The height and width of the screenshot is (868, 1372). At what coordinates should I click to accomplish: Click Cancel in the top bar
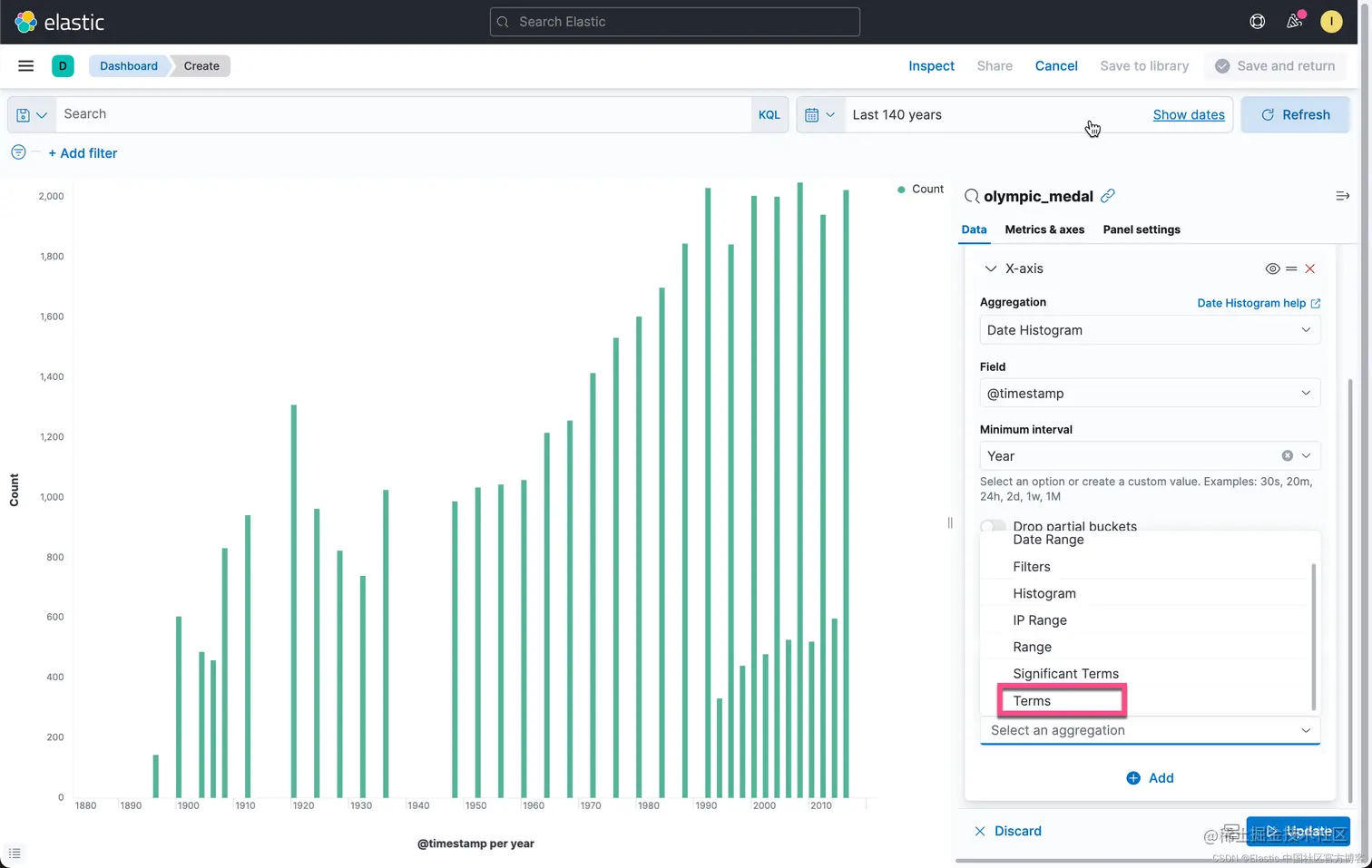[x=1056, y=65]
